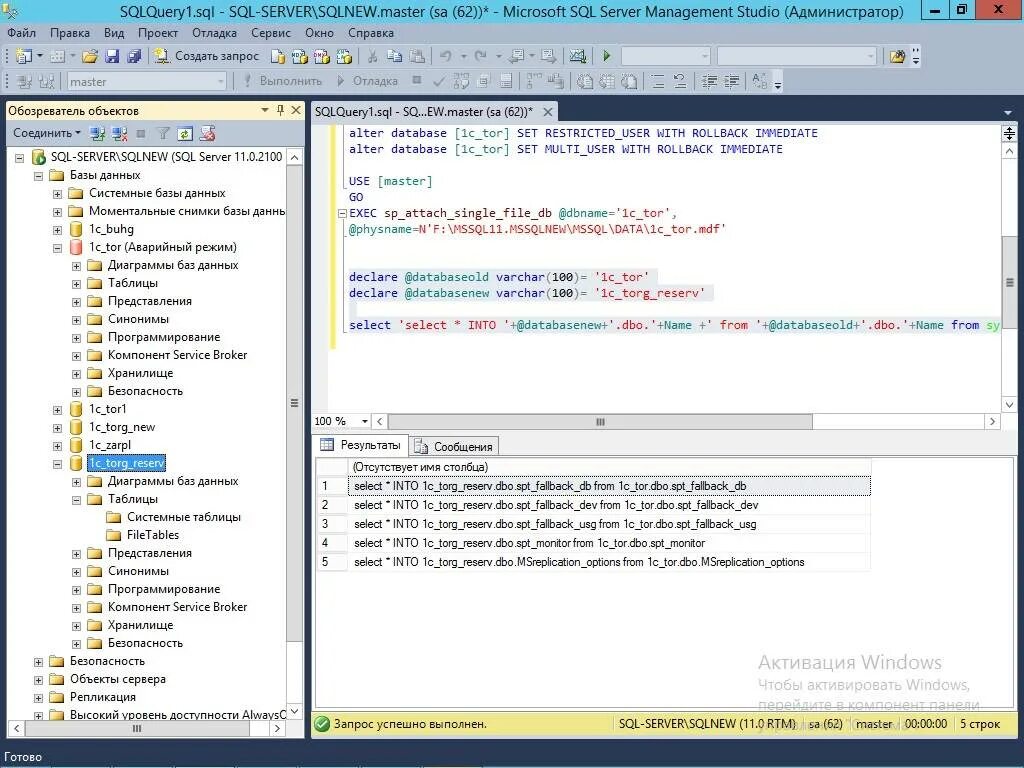Click the Refresh icon in Object Explorer
The width and height of the screenshot is (1024, 768).
[185, 134]
